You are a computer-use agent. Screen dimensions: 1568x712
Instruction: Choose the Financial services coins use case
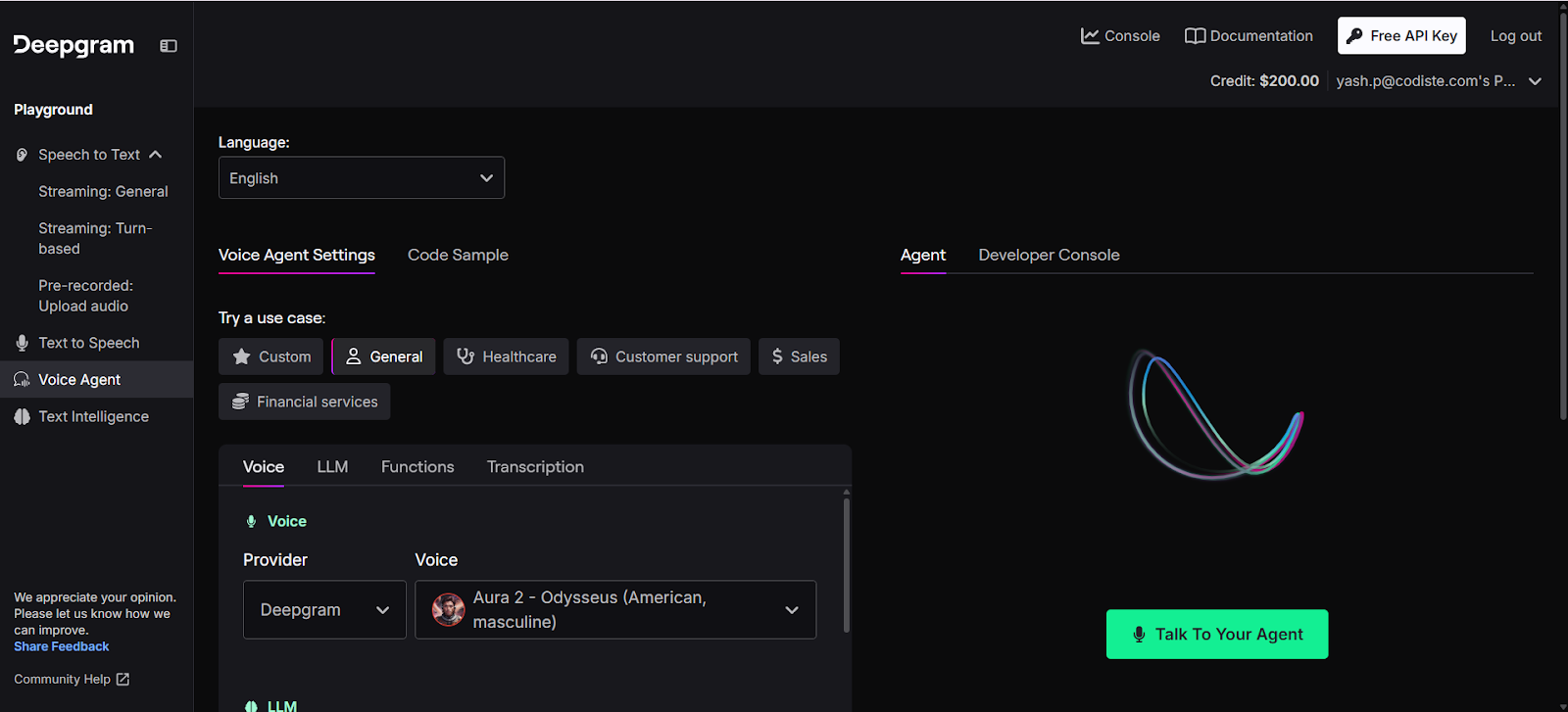click(x=304, y=402)
